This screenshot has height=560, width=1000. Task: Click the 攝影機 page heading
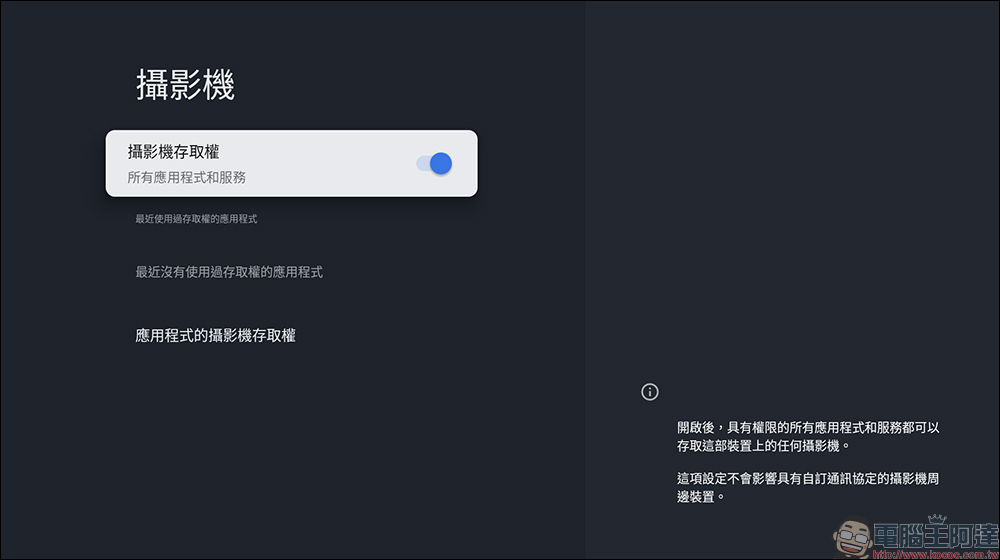click(x=185, y=86)
